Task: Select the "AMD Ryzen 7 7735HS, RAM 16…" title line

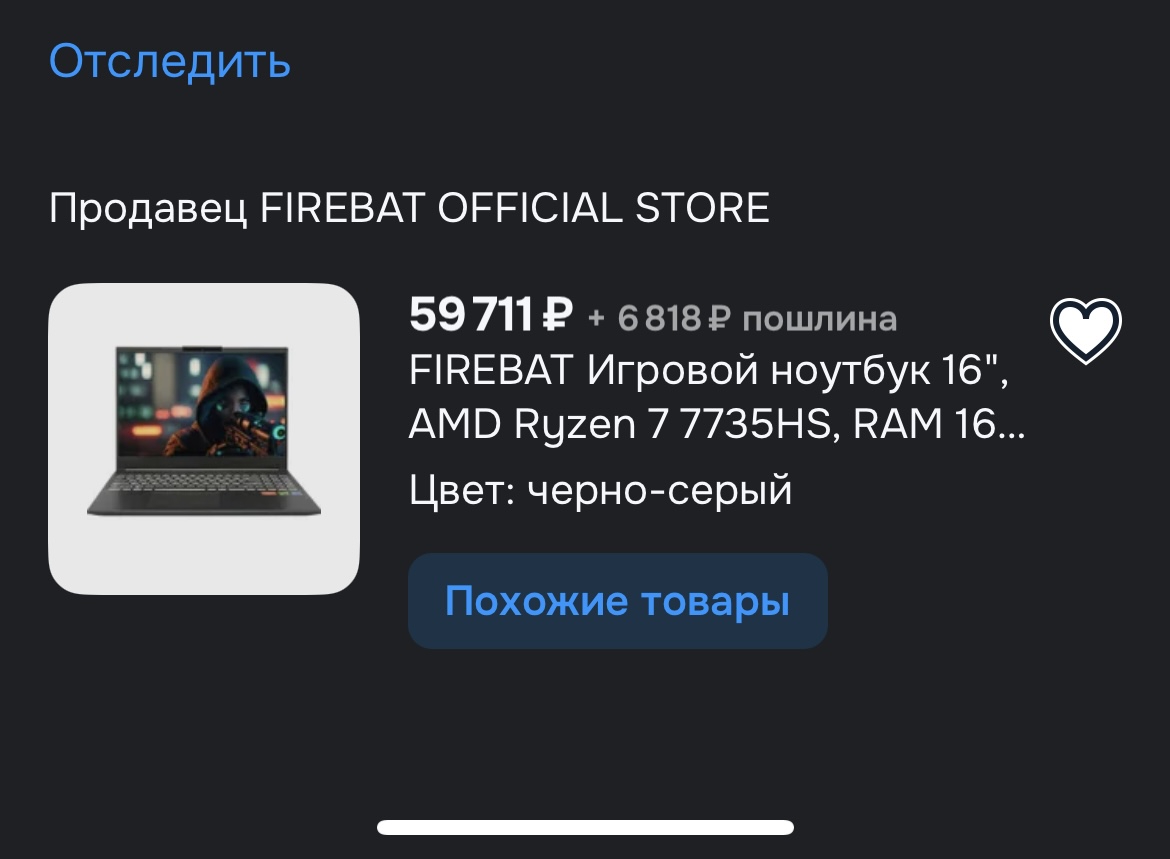Action: pos(716,424)
